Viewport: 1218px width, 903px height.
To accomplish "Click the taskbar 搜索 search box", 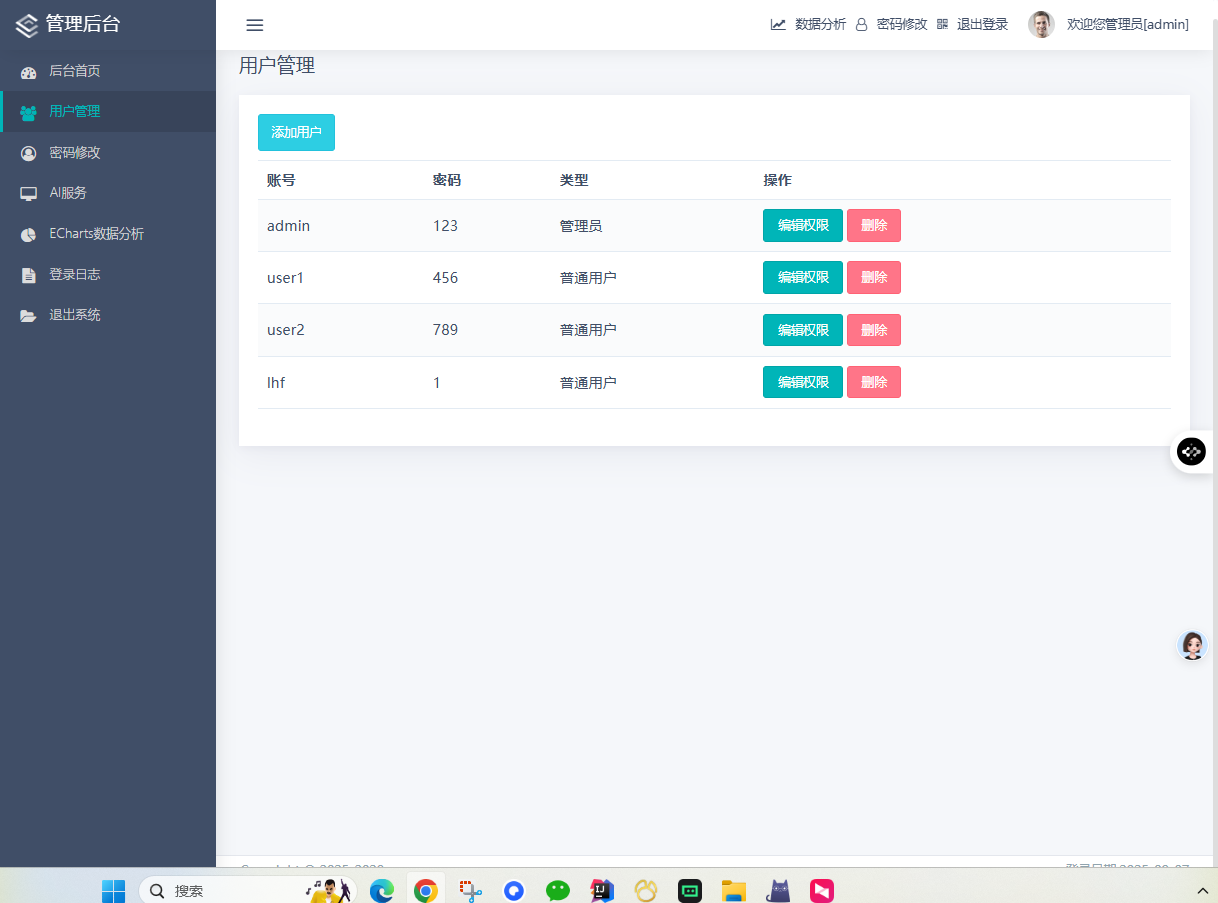I will [x=248, y=890].
